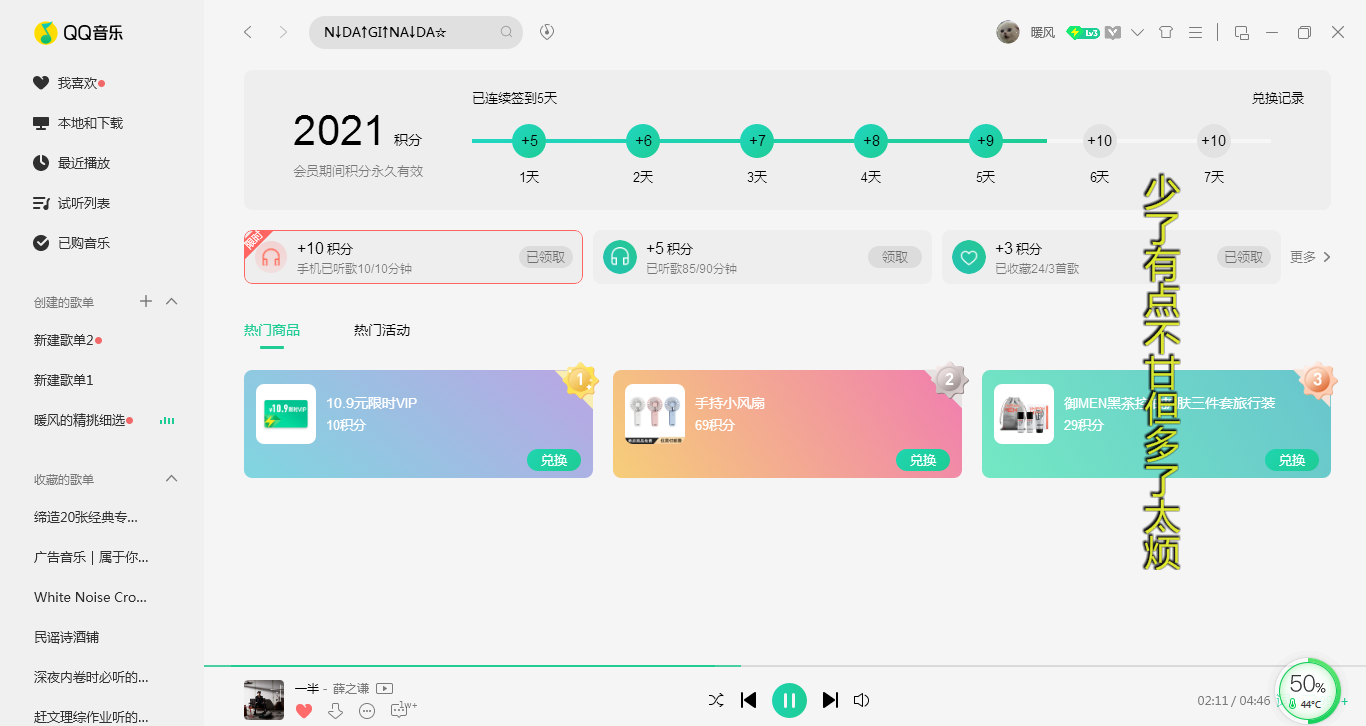Viewport: 1366px width, 726px height.
Task: Go back to the previous track
Action: [x=748, y=700]
